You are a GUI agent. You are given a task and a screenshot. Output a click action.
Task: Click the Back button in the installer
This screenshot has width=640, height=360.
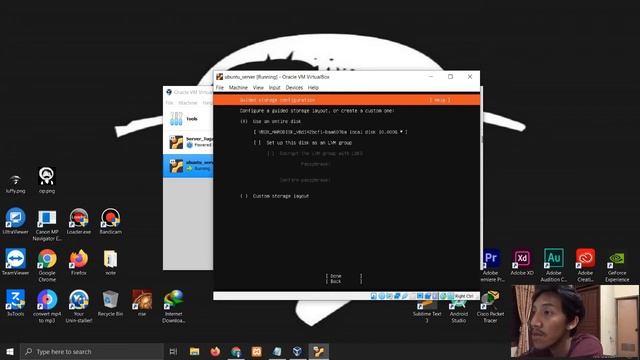coord(344,281)
